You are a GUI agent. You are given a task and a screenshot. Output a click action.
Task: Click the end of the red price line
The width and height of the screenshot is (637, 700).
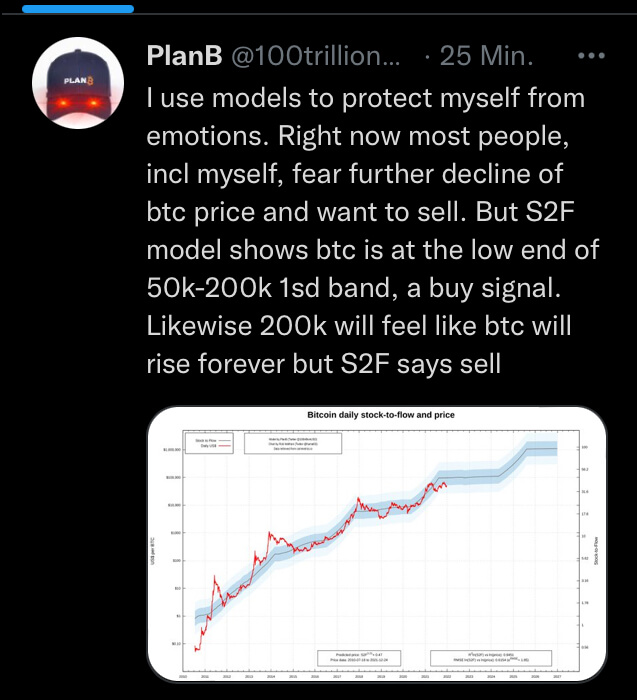[x=446, y=487]
